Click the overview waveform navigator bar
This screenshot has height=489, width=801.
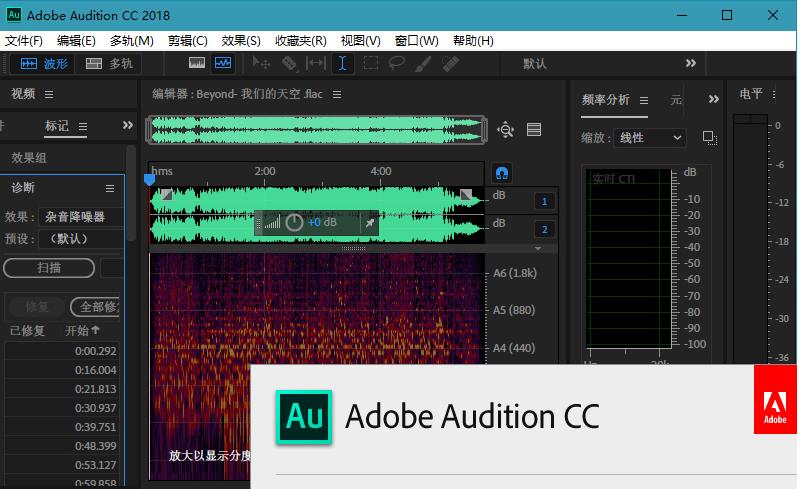(x=316, y=130)
